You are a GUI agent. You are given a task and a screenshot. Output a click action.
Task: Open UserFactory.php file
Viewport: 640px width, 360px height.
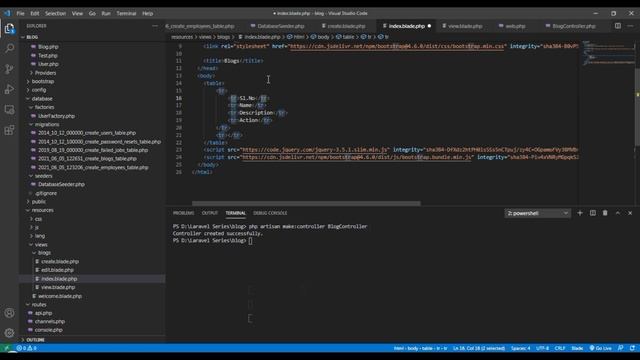(x=56, y=116)
